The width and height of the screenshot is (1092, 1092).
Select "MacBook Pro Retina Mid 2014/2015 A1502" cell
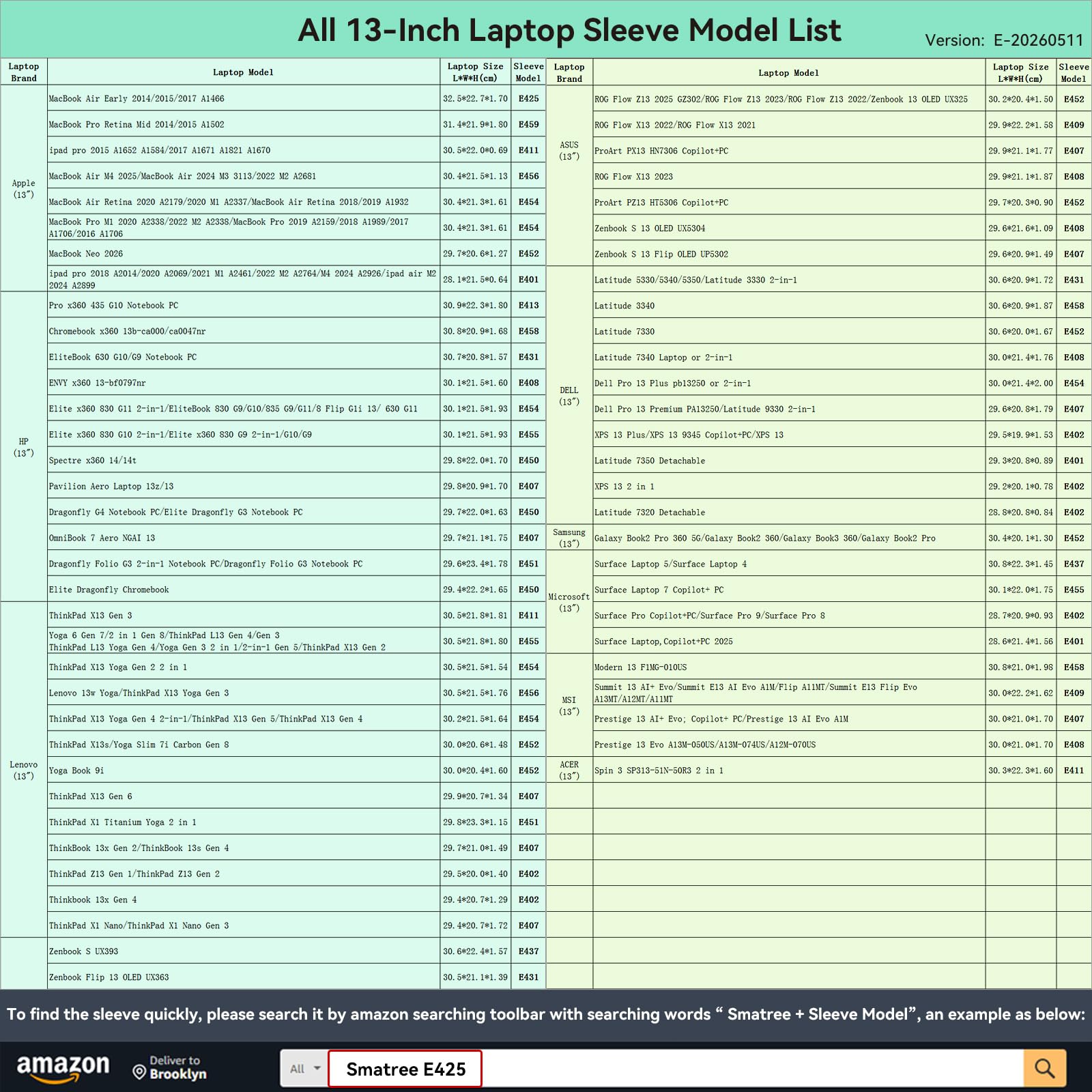point(244,124)
